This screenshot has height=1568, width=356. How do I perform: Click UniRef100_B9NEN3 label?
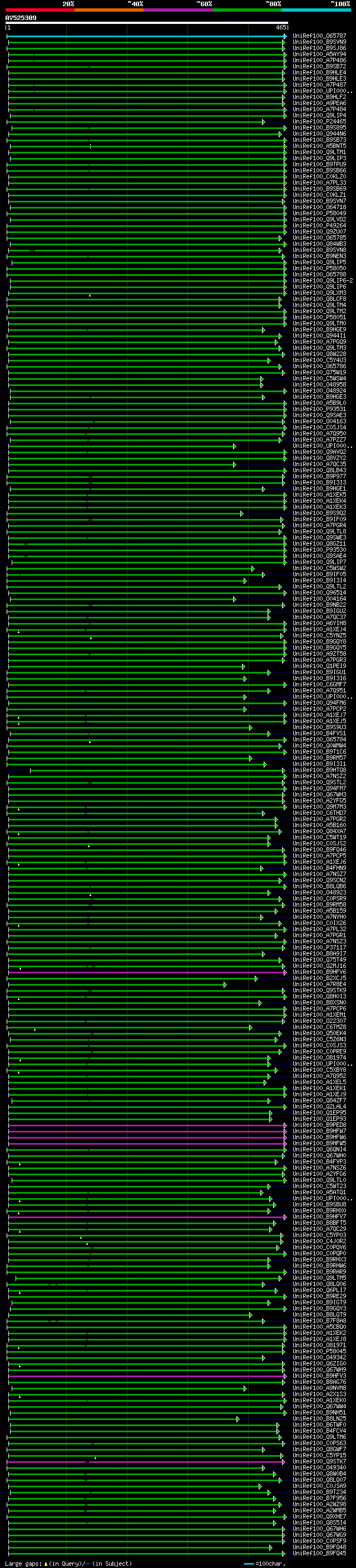coord(319,256)
